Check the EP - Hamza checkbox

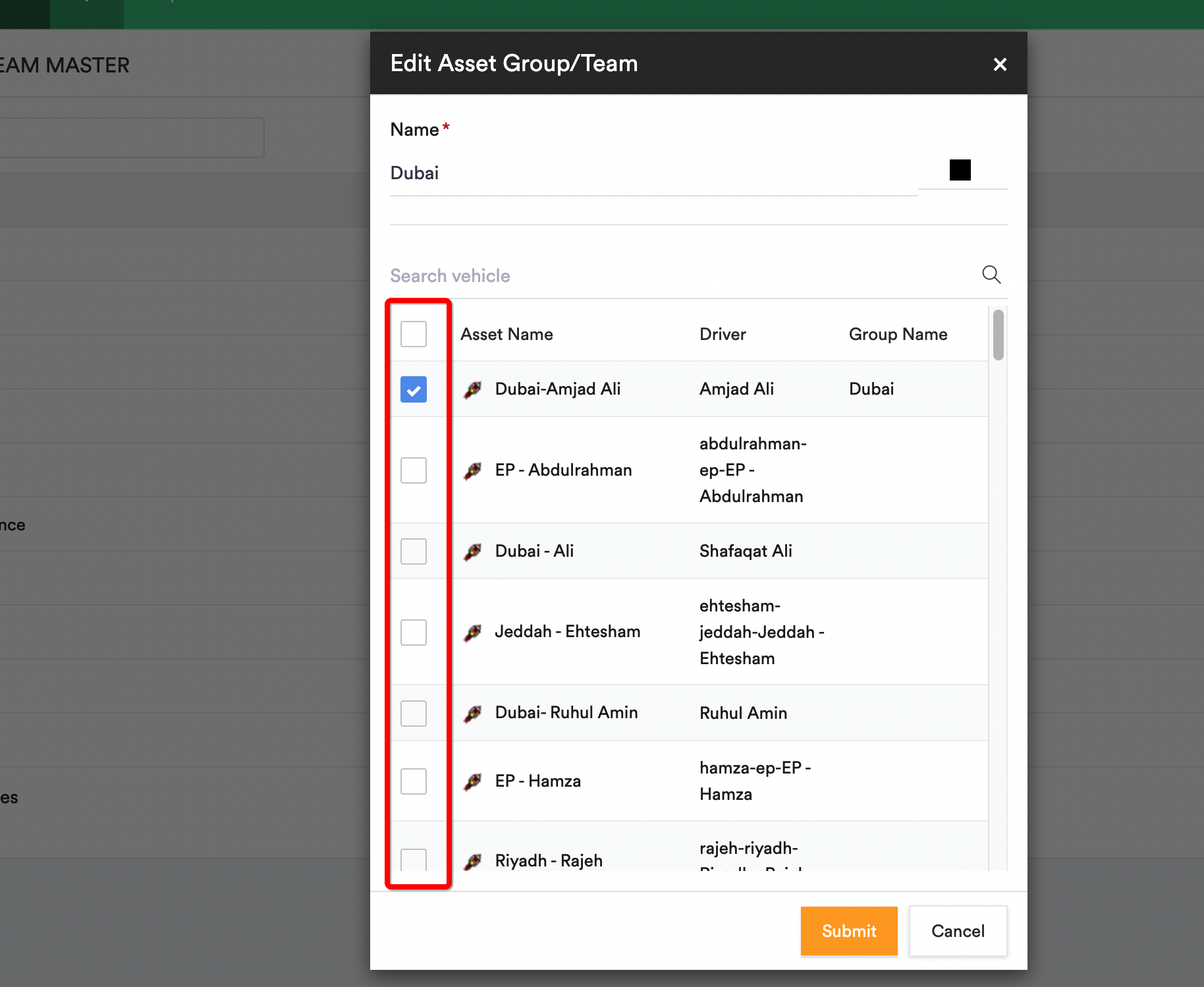coord(414,781)
